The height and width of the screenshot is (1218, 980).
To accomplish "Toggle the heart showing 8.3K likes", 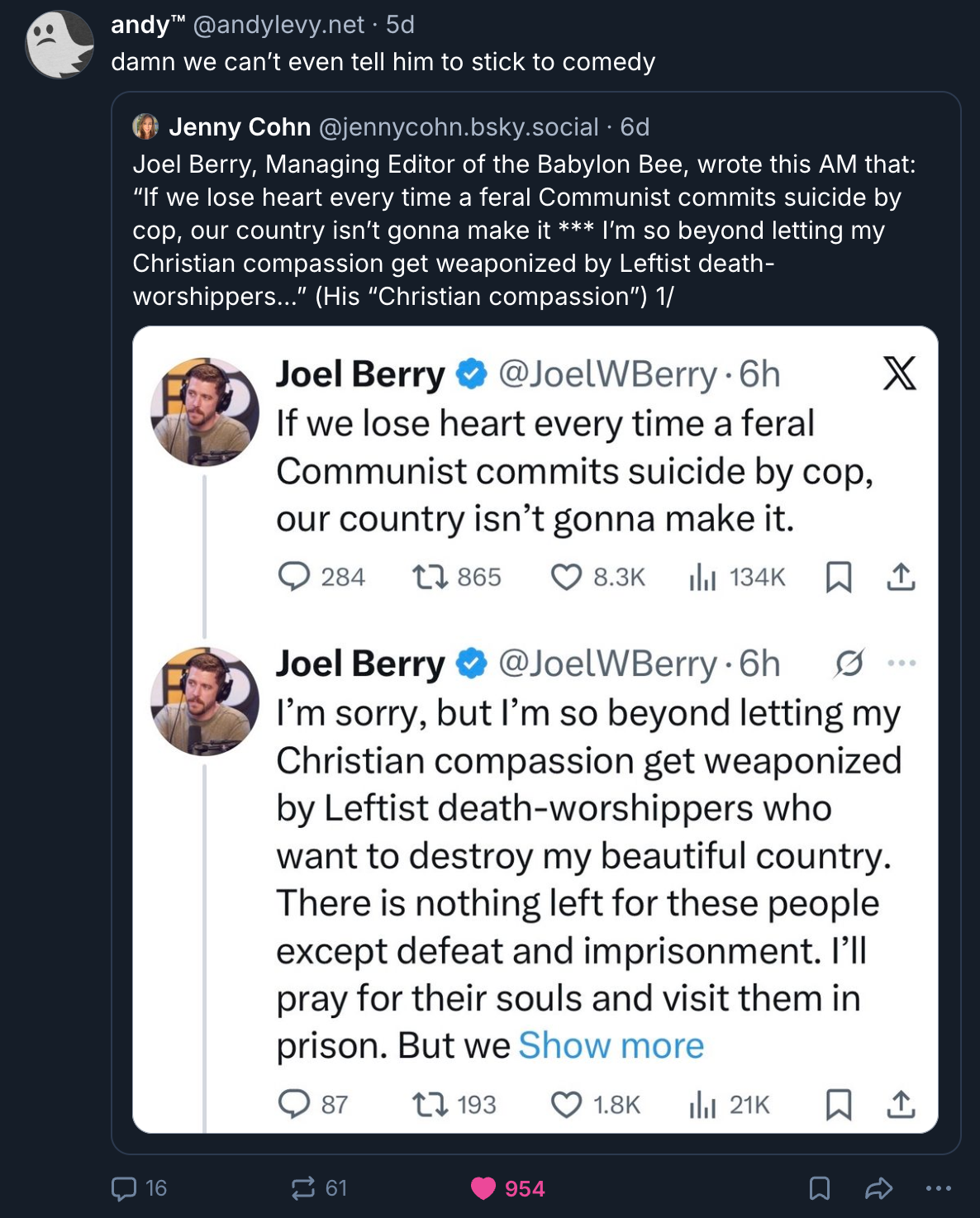I will click(x=566, y=576).
